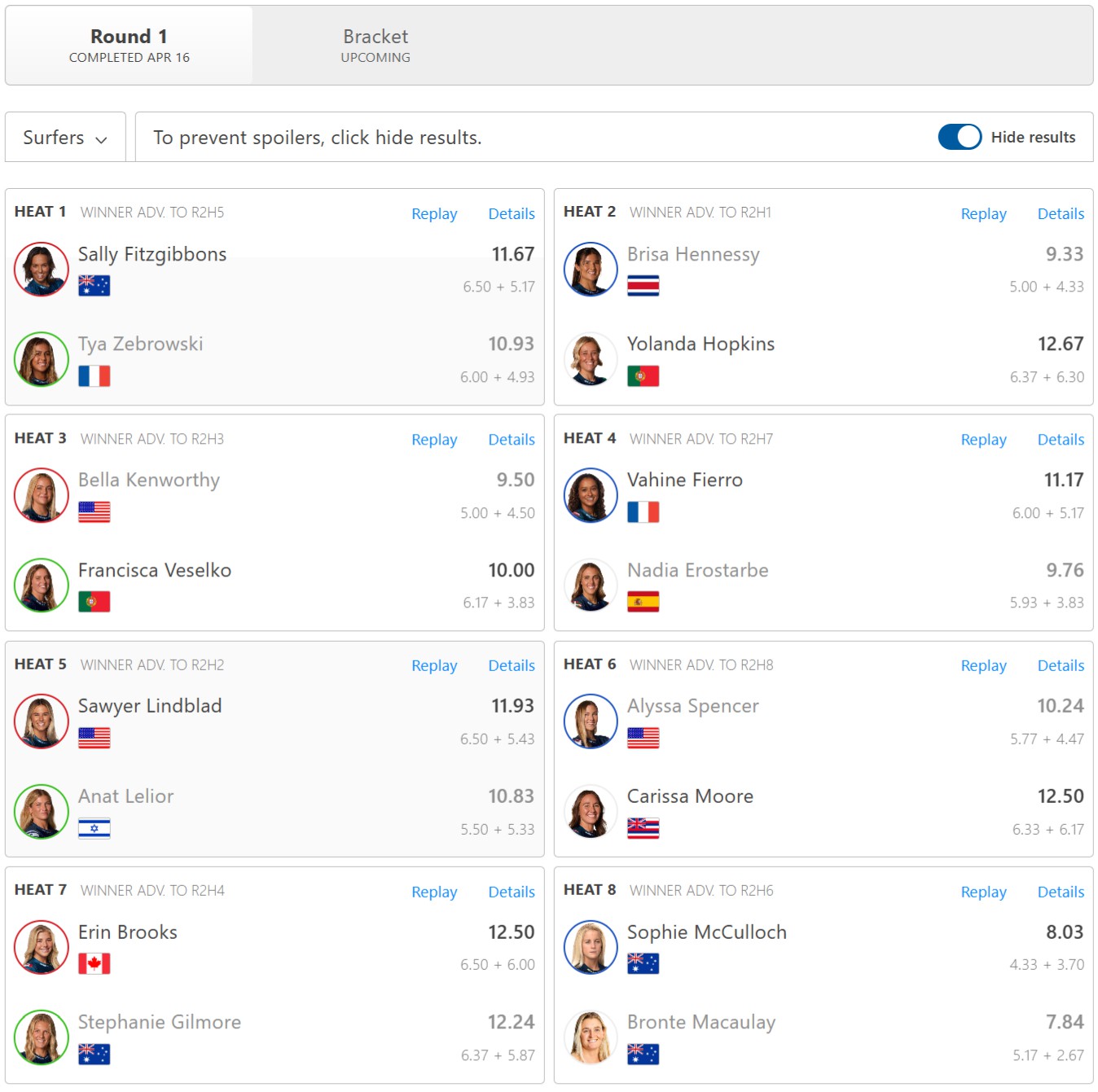The image size is (1098, 1092).
Task: Click Brisa Hennessy's Costa Rica flag icon
Action: point(643,286)
